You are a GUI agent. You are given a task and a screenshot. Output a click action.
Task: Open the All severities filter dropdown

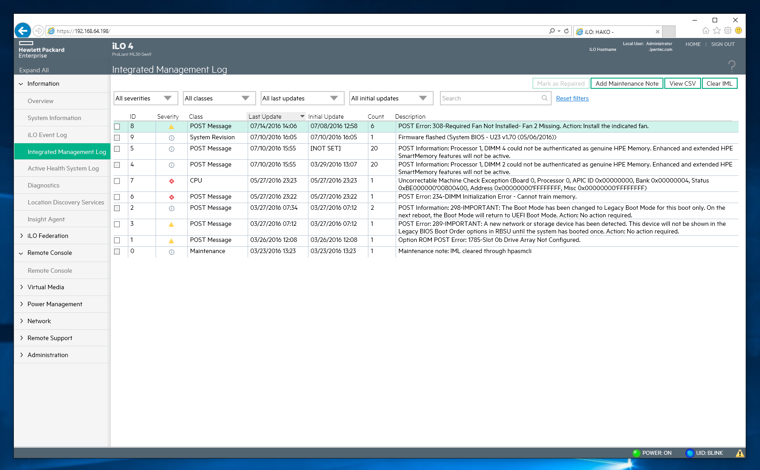tap(145, 98)
